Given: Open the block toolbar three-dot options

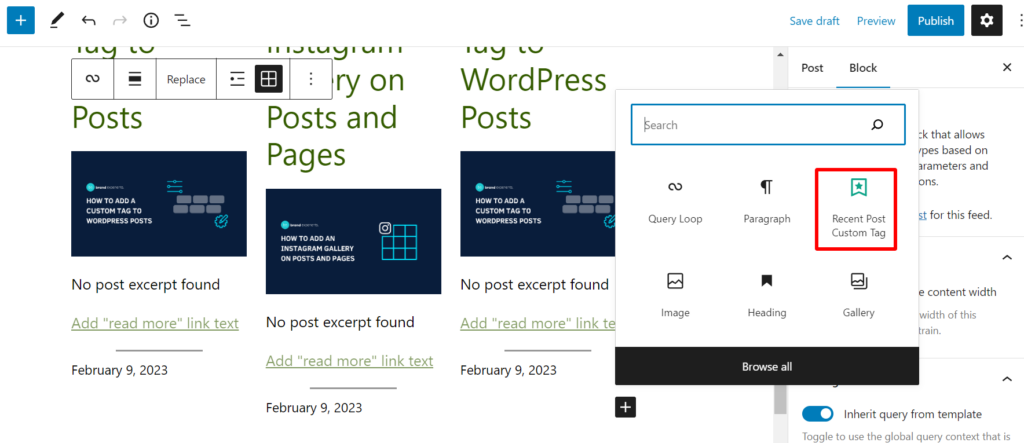Looking at the screenshot, I should (x=311, y=79).
